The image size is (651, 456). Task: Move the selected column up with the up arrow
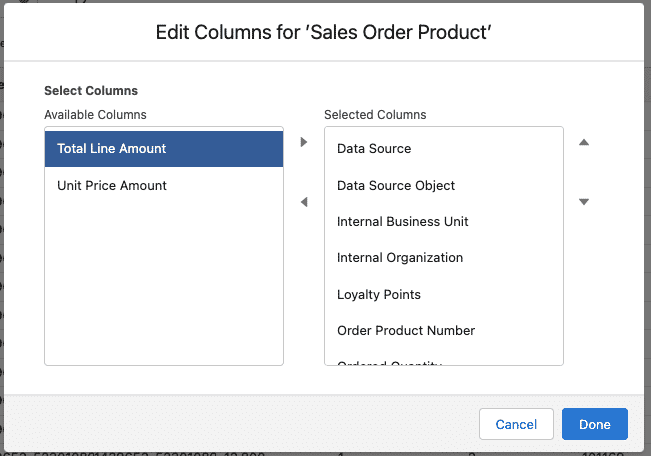(584, 143)
